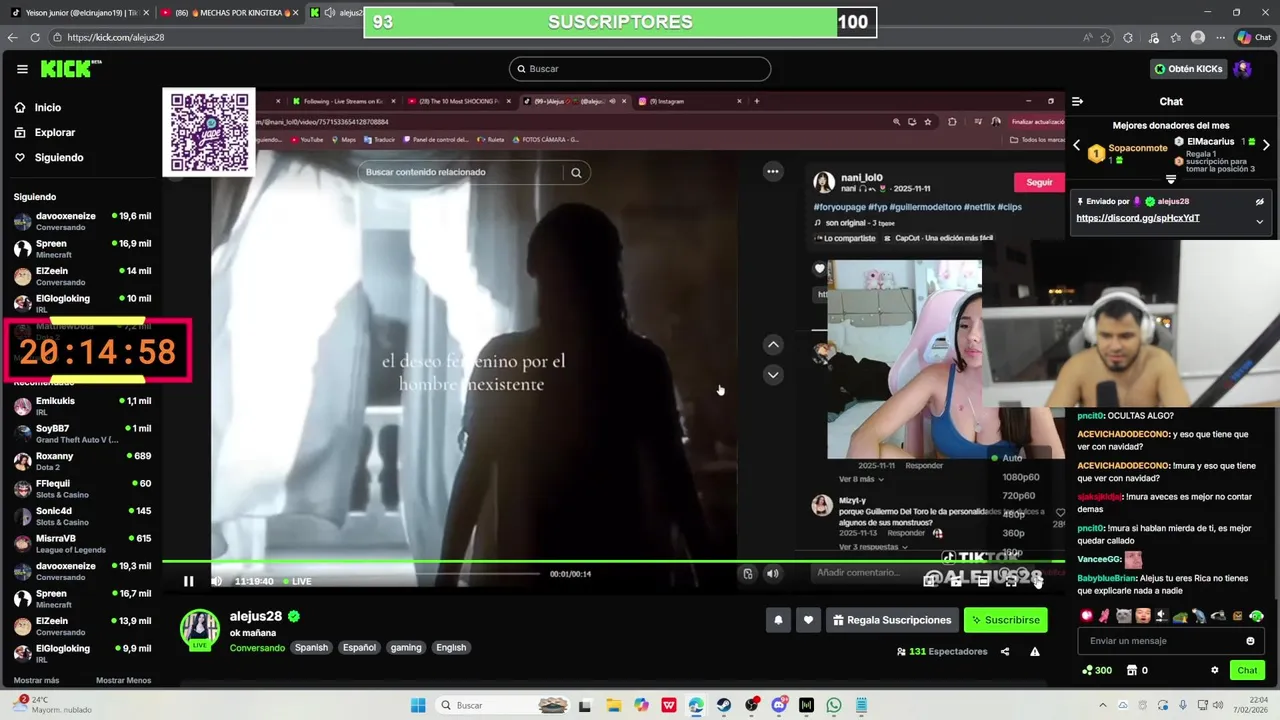1280x720 pixels.
Task: Pause the live stream
Action: 188,581
